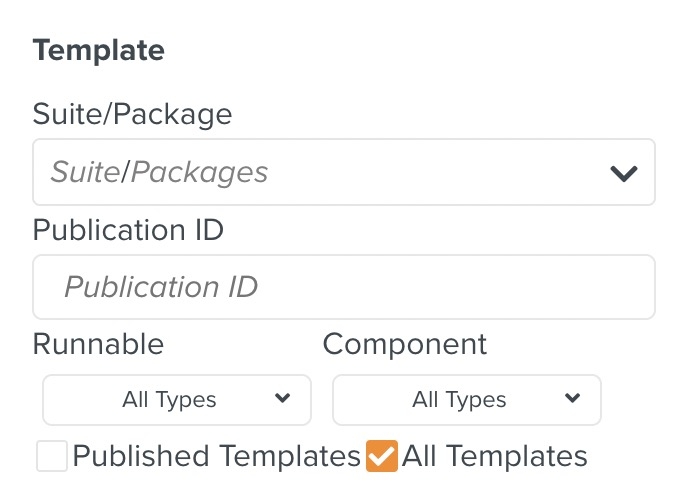Click the Template section heading
The height and width of the screenshot is (498, 684).
(x=98, y=50)
